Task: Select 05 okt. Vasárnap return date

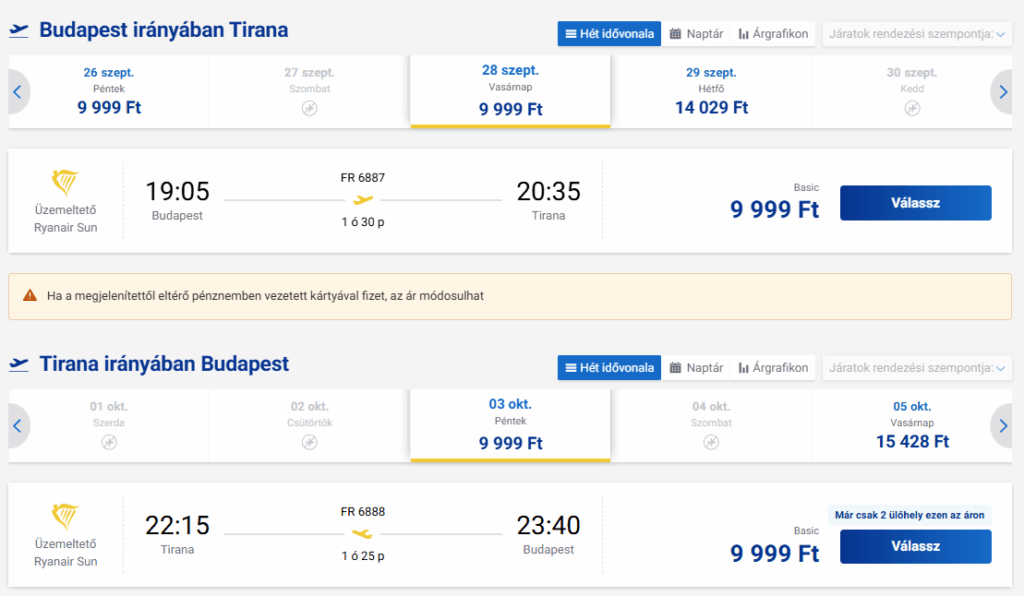Action: (x=912, y=426)
